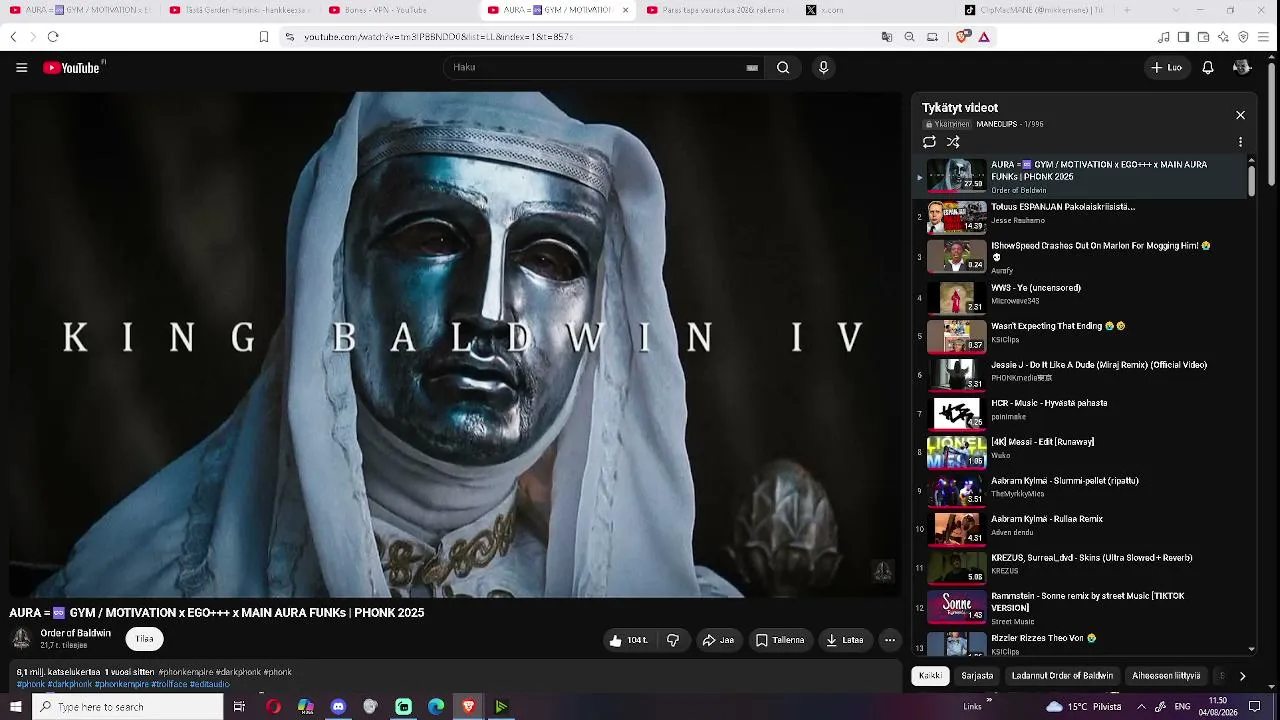Select the Aiheeseen liittyviä chip

point(1166,676)
